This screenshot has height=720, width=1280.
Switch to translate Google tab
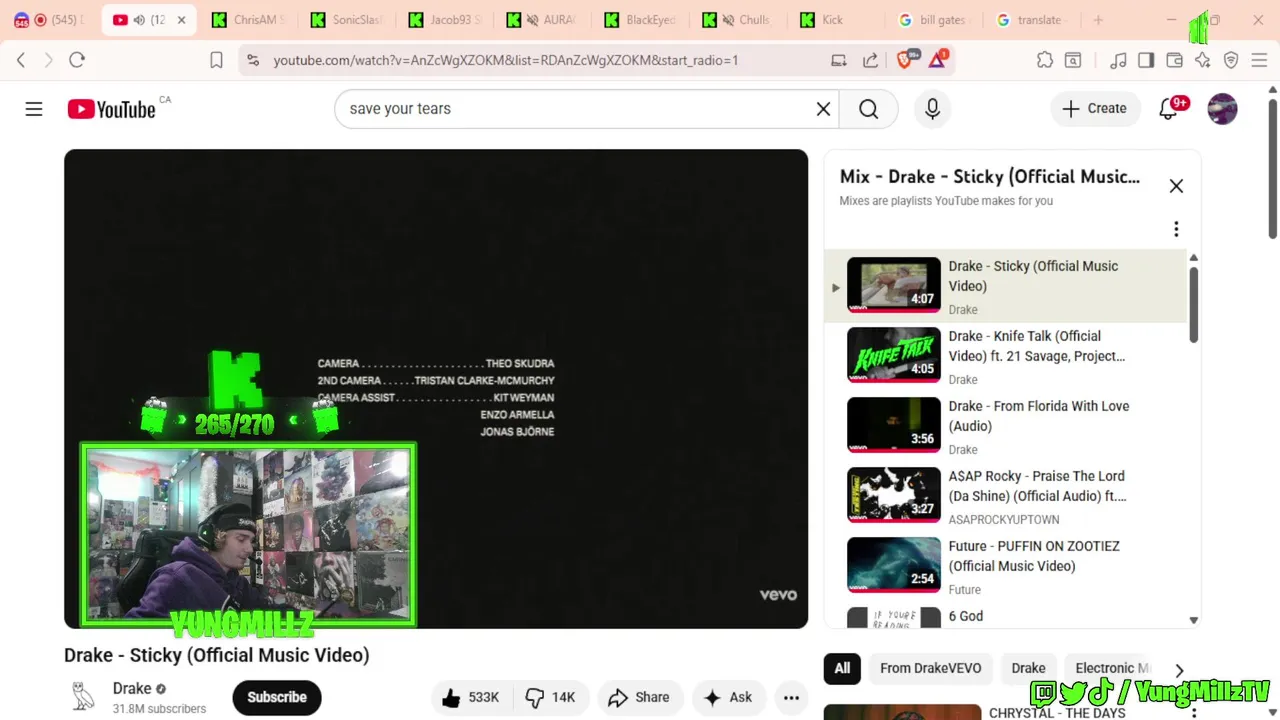click(x=1032, y=20)
